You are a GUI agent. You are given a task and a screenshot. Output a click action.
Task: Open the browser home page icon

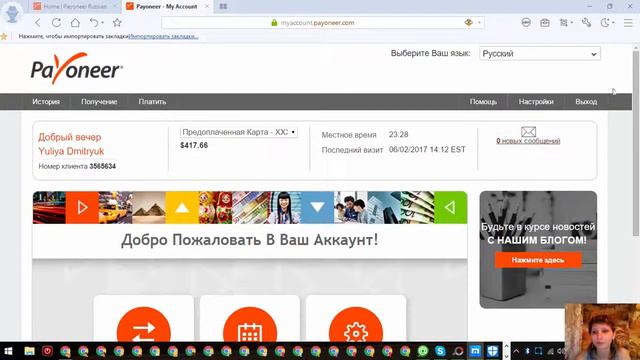coord(75,23)
